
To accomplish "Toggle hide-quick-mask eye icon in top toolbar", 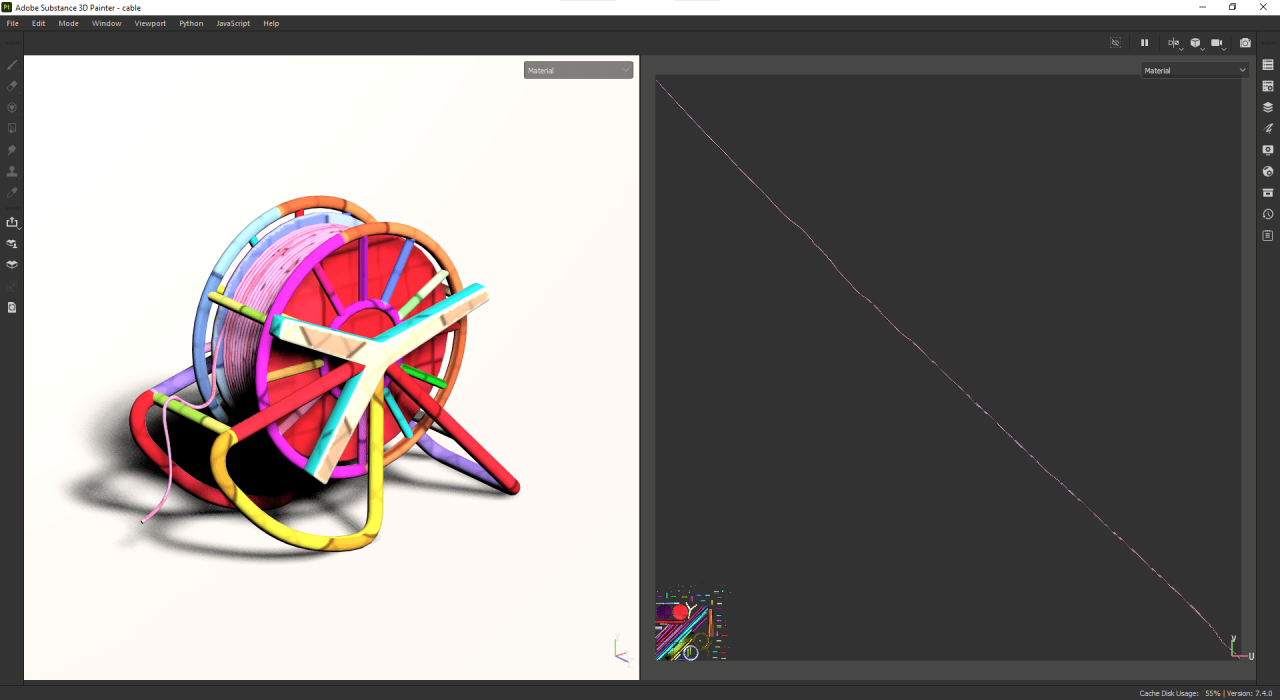I will (x=1116, y=43).
